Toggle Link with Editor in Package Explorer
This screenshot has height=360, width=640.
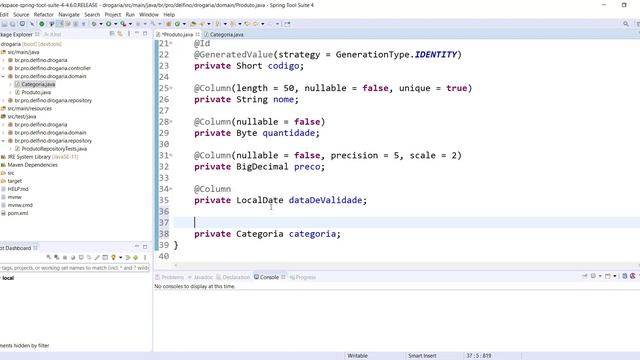(120, 34)
